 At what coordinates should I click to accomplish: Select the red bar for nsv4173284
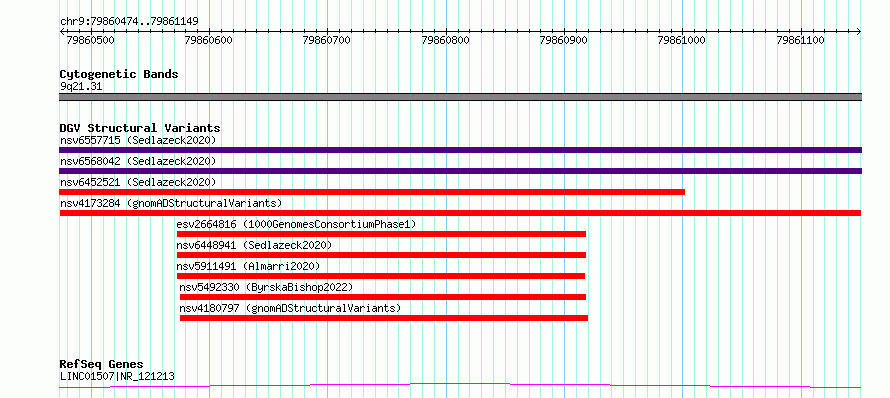coord(460,213)
